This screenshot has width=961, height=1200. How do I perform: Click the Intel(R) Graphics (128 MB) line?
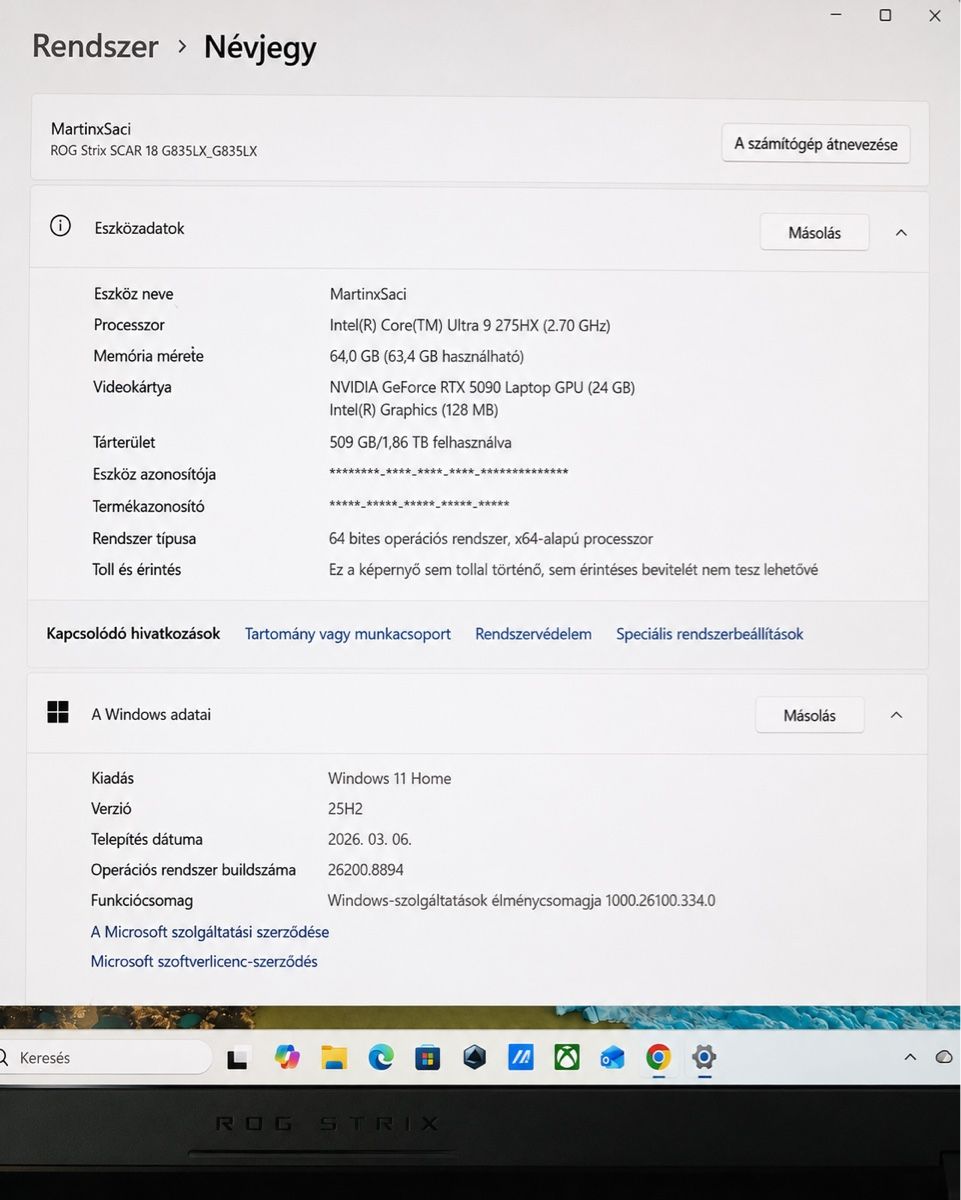tap(414, 409)
